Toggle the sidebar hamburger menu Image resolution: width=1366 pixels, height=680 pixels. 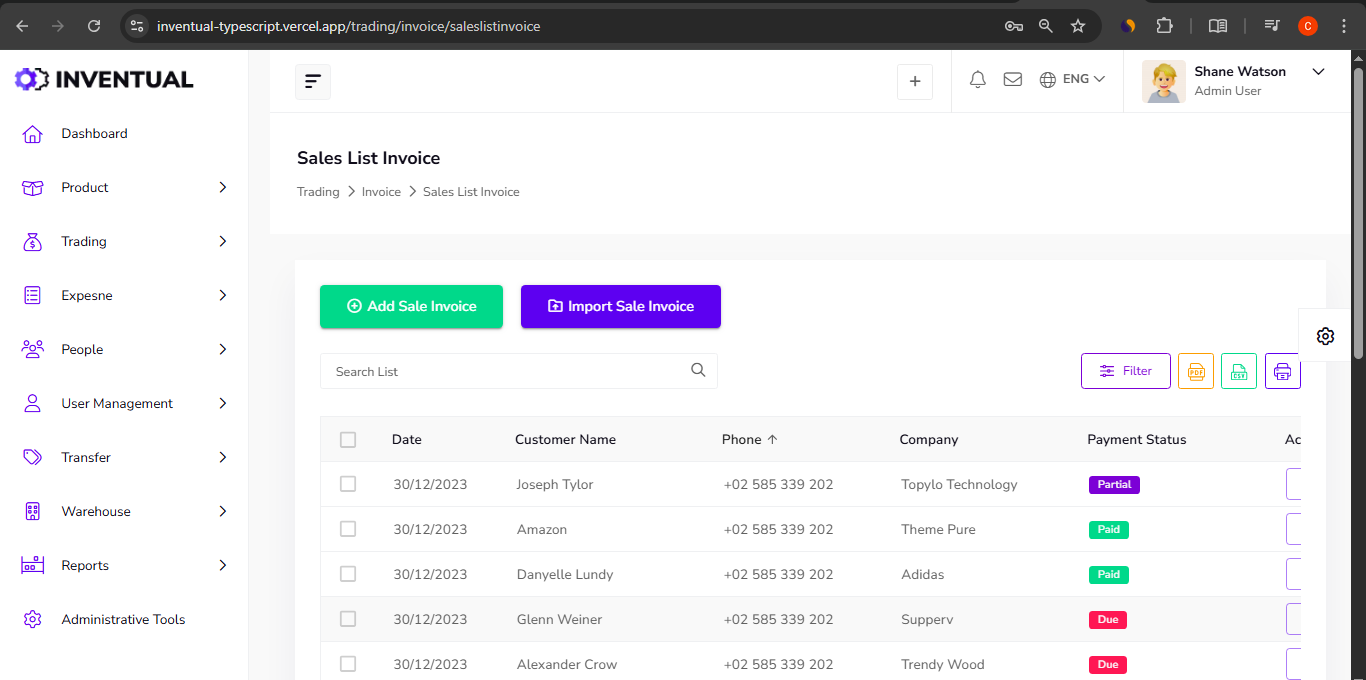pos(313,81)
